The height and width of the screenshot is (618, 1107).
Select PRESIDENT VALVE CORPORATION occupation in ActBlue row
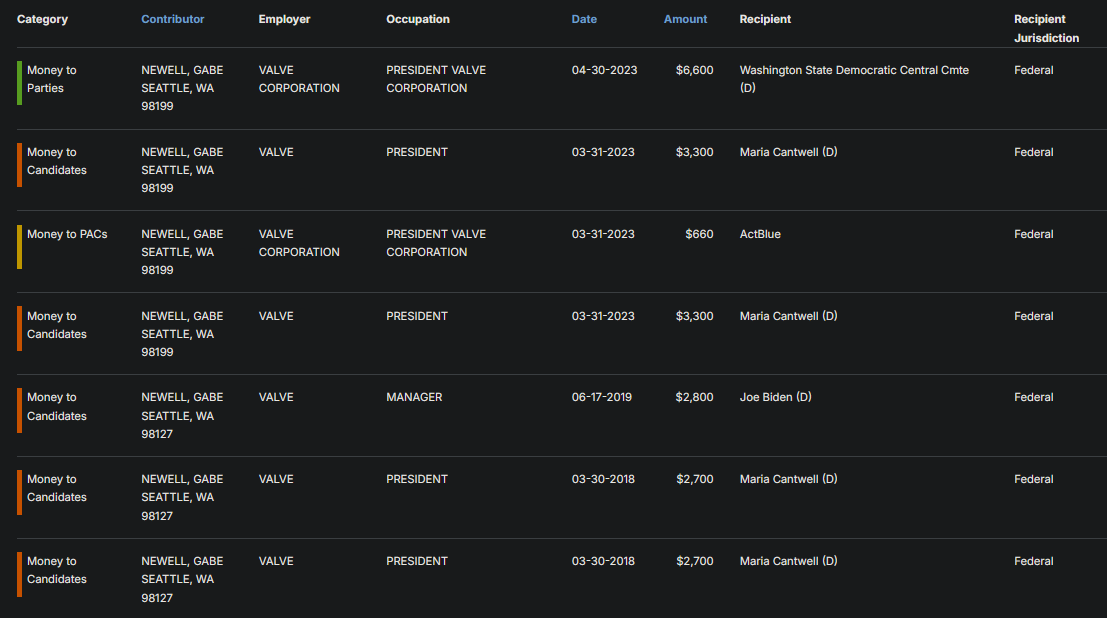(x=436, y=243)
